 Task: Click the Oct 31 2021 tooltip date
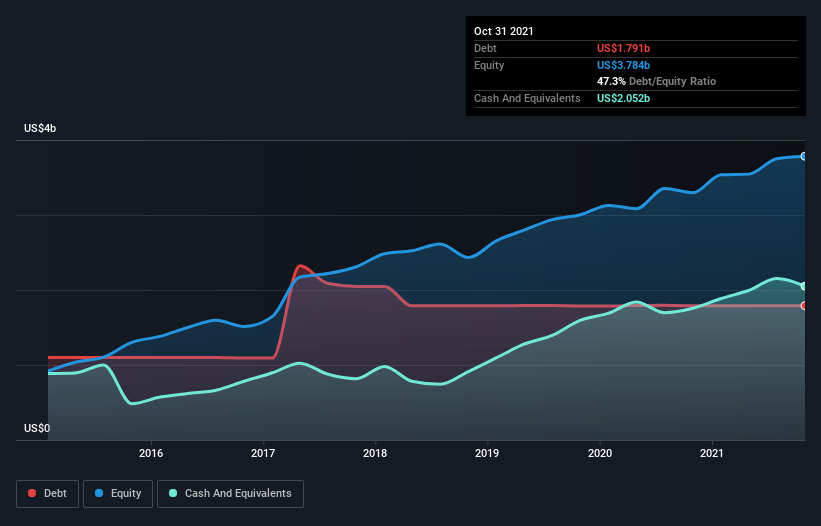pyautogui.click(x=504, y=31)
